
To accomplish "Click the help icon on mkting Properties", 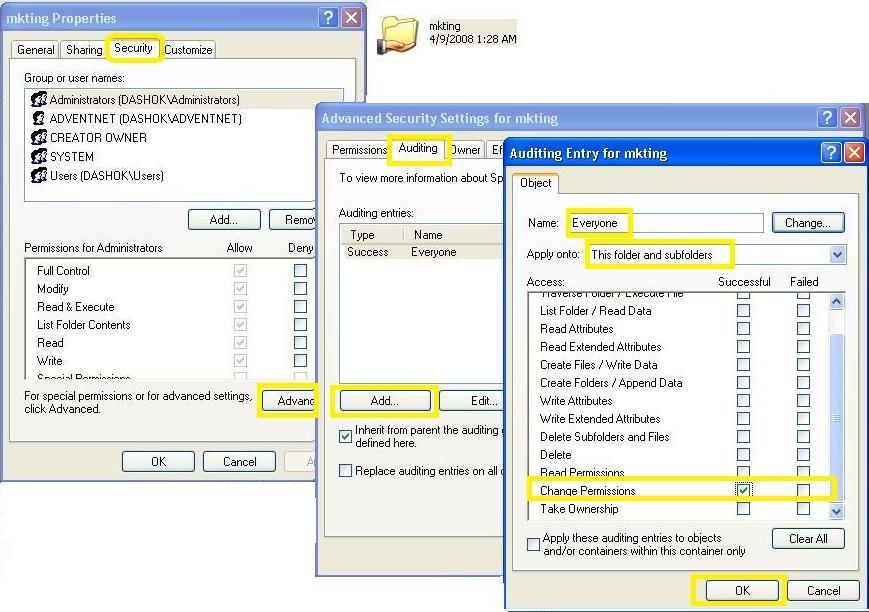I will pyautogui.click(x=328, y=17).
